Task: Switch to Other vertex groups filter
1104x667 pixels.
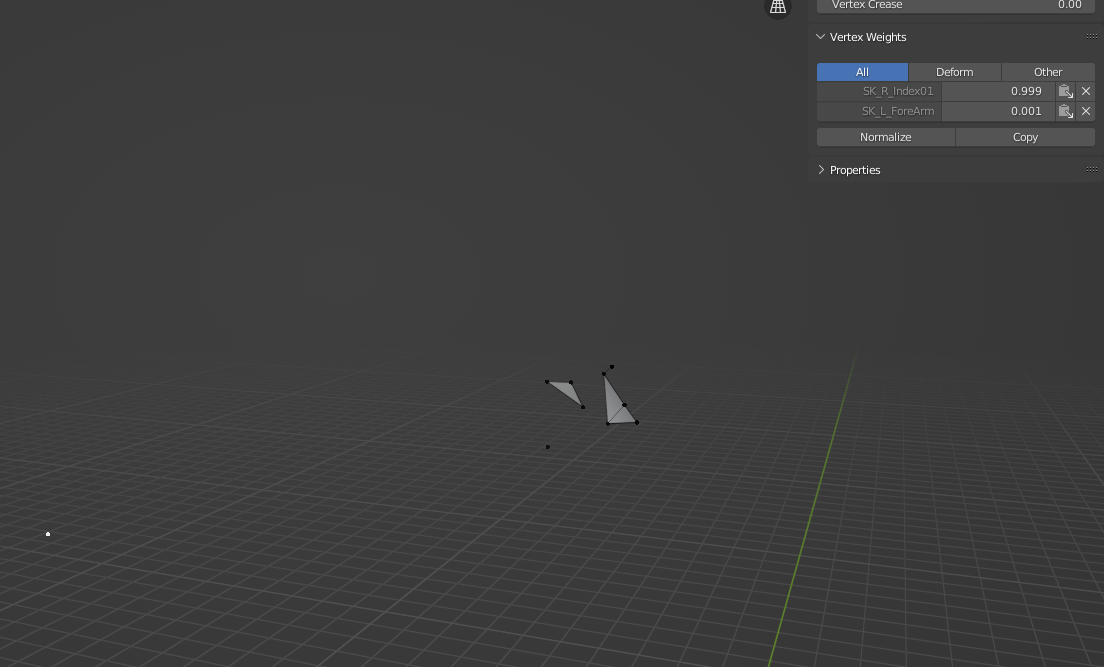Action: (x=1048, y=72)
